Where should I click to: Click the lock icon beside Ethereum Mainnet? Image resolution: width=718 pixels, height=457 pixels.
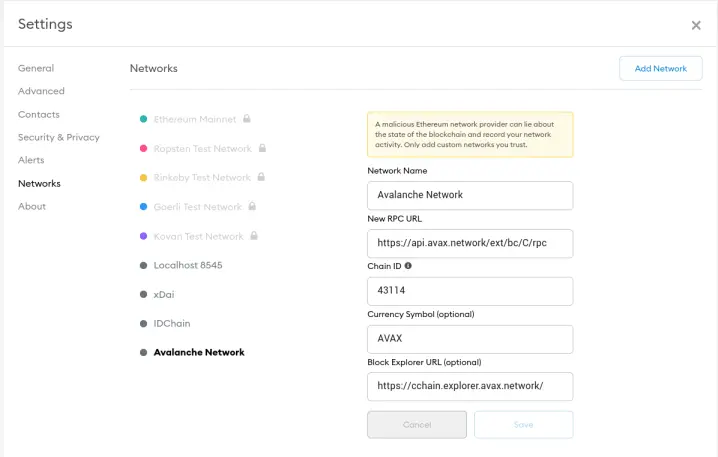tap(246, 119)
